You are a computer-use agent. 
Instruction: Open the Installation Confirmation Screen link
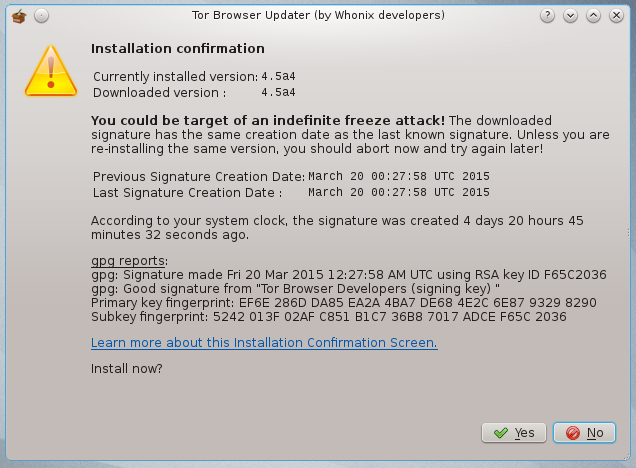click(264, 343)
